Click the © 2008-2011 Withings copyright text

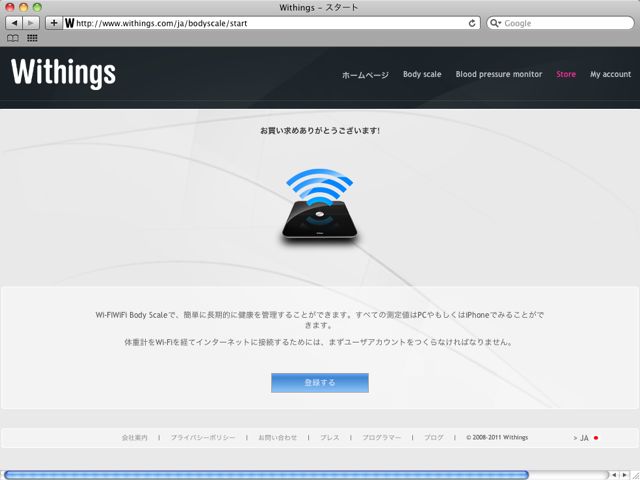497,437
